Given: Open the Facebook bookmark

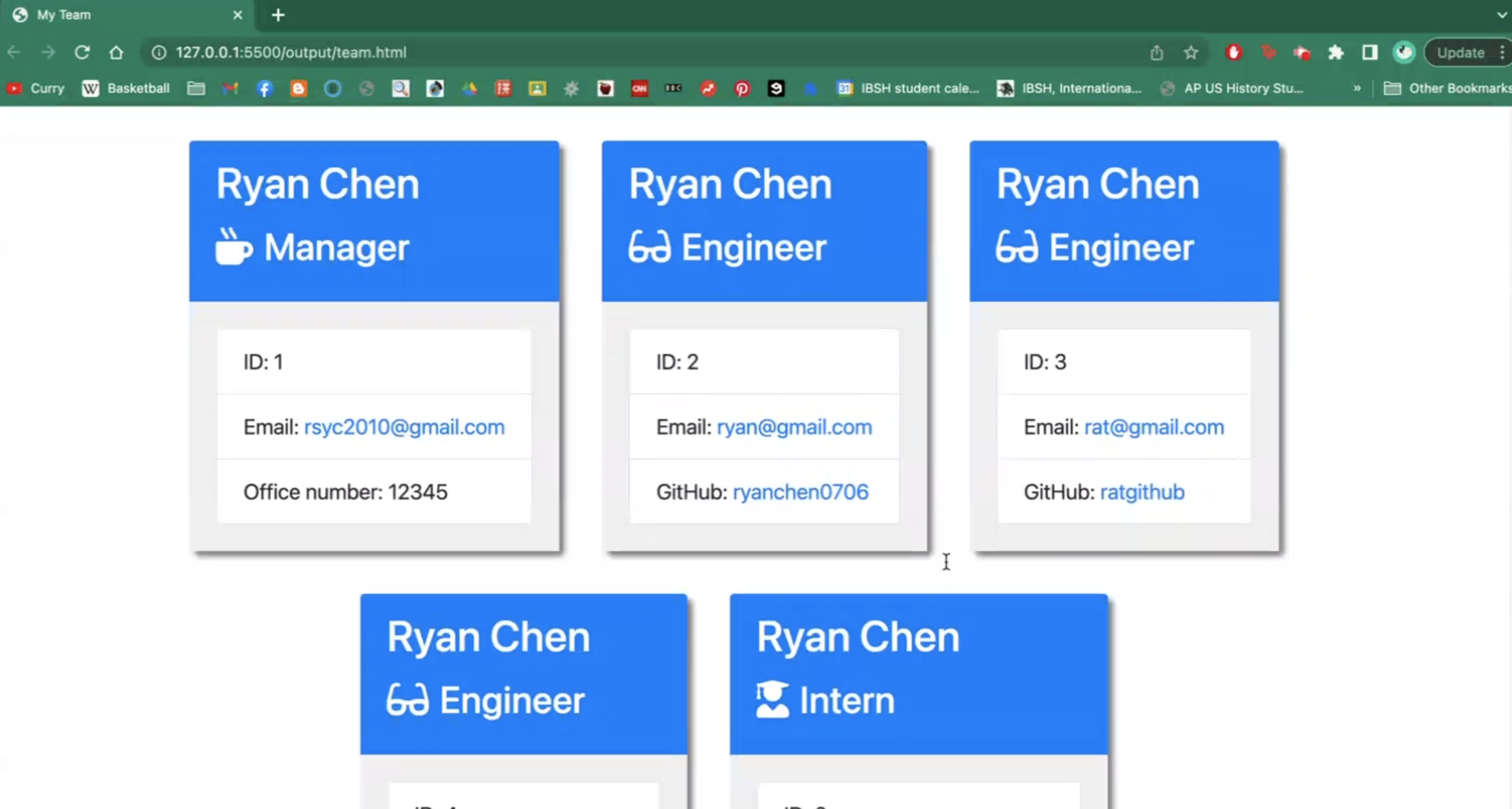Looking at the screenshot, I should (264, 88).
